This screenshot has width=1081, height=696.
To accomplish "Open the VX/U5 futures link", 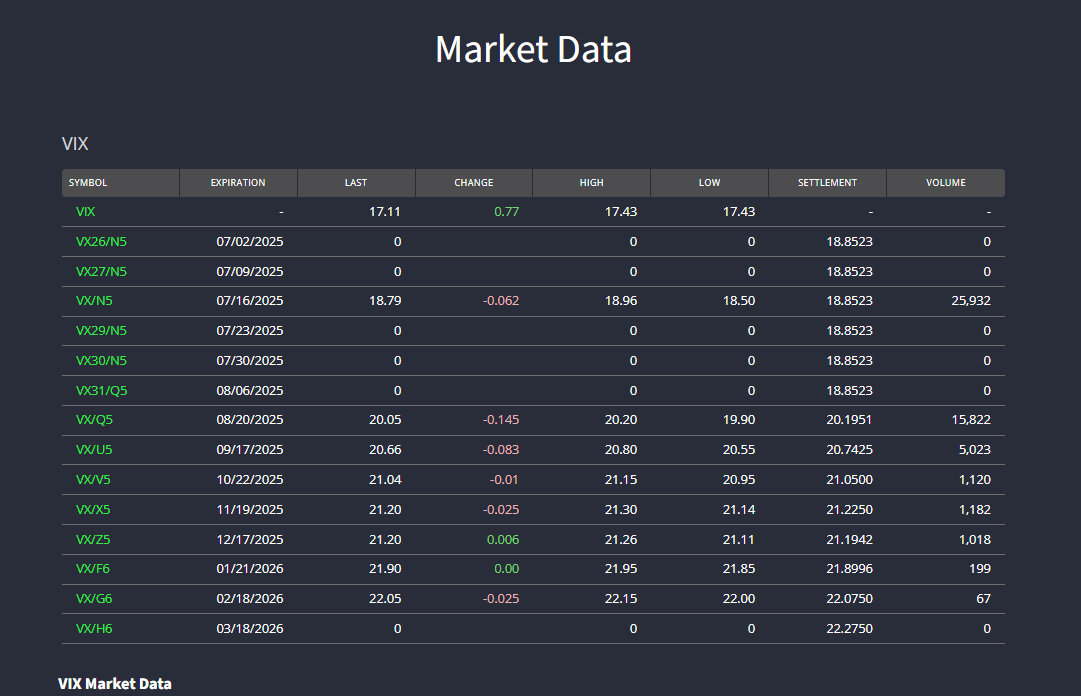I will [x=94, y=450].
